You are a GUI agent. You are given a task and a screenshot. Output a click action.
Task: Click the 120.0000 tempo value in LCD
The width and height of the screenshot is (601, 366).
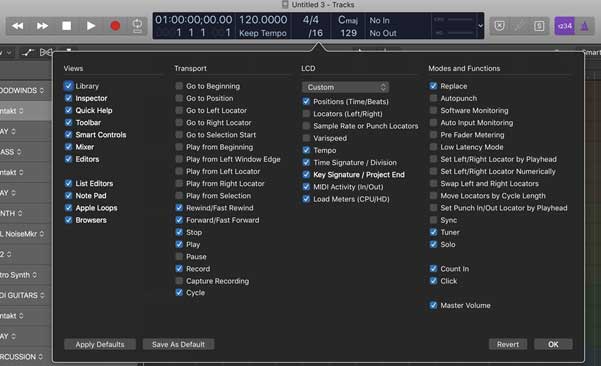click(x=263, y=20)
